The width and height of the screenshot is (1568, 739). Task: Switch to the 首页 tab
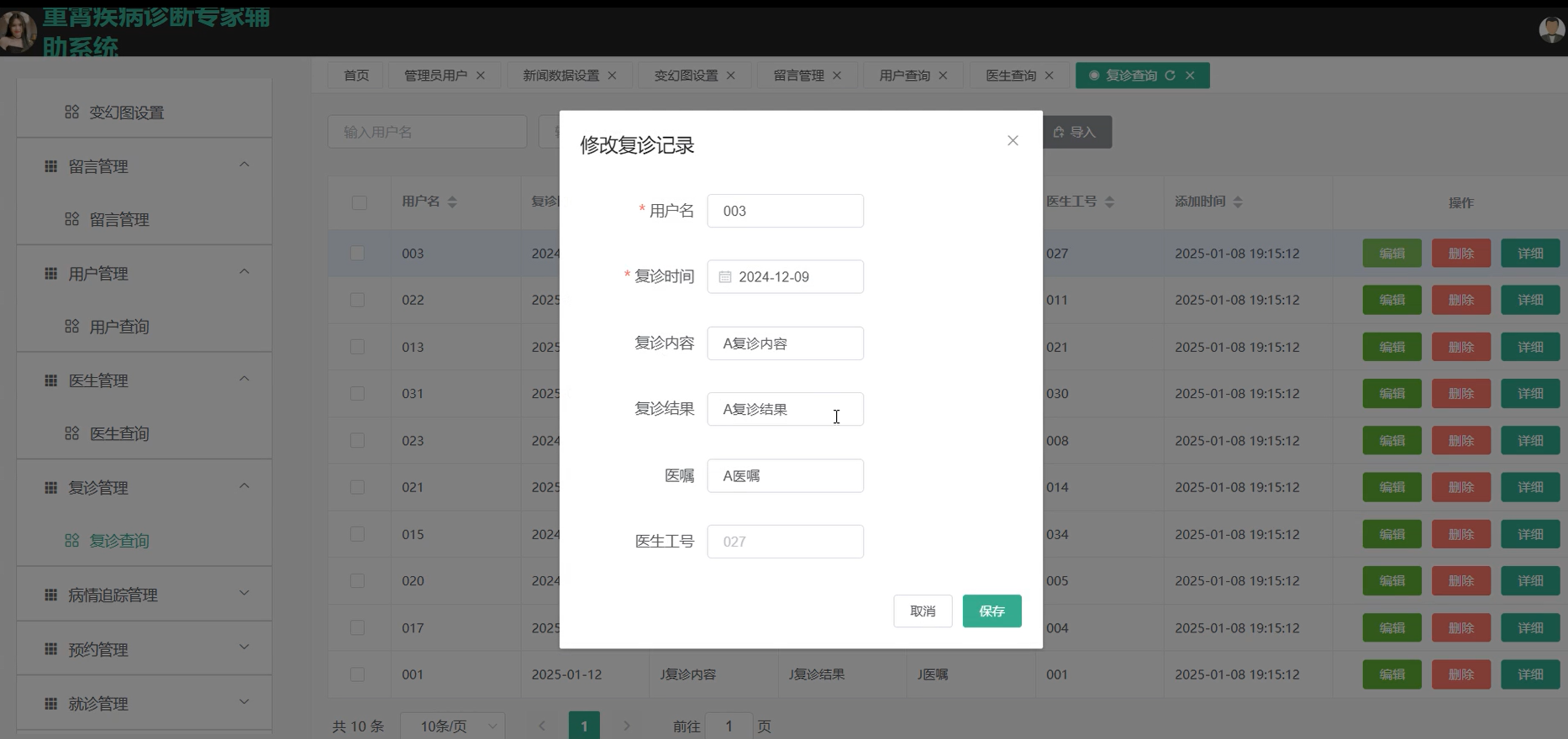[x=355, y=76]
